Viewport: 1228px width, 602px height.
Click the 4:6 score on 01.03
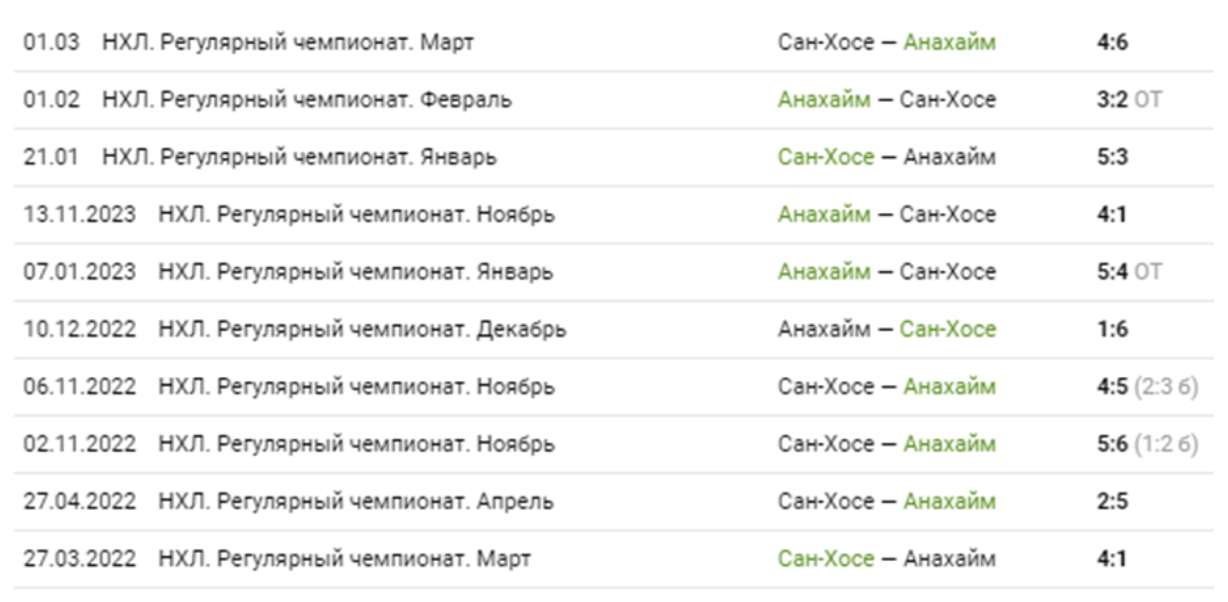coord(1112,43)
